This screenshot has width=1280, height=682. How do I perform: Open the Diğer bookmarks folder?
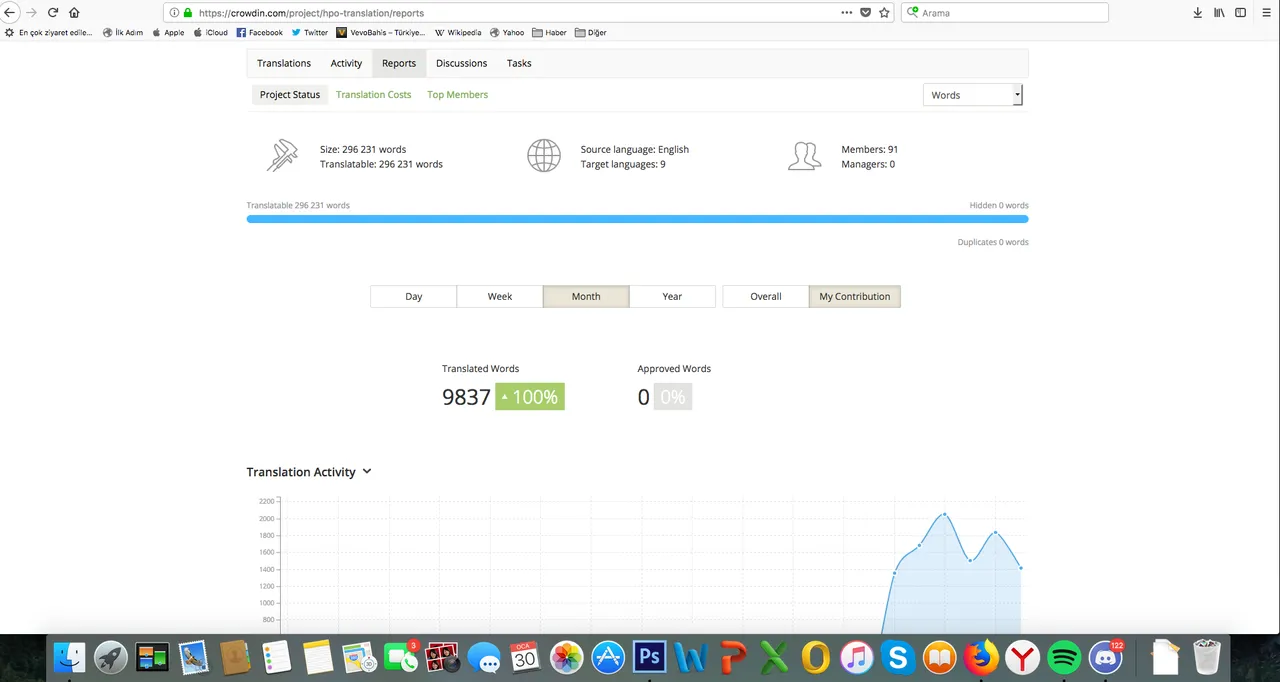(x=590, y=32)
